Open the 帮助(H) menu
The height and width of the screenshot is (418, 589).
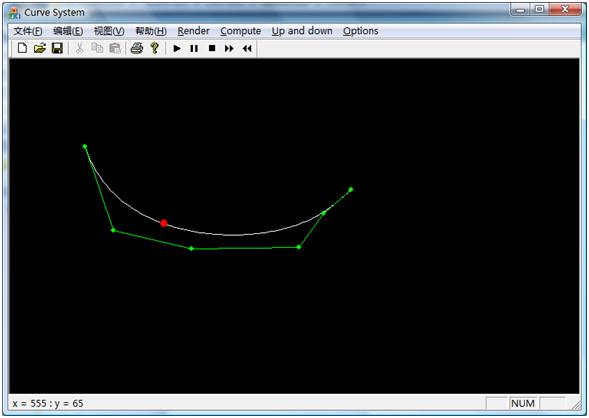pos(151,31)
